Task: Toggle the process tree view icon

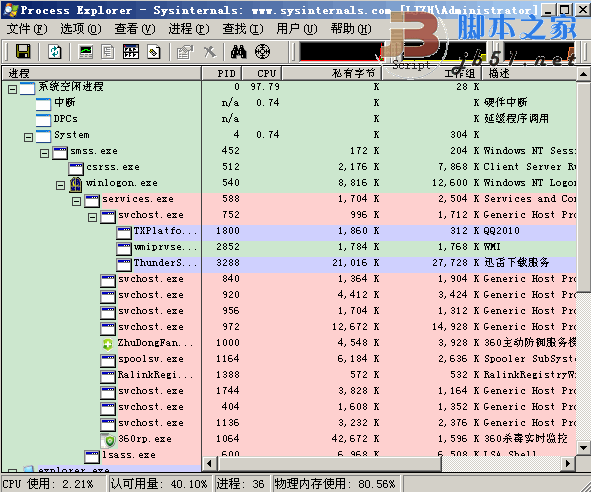Action: [108, 52]
